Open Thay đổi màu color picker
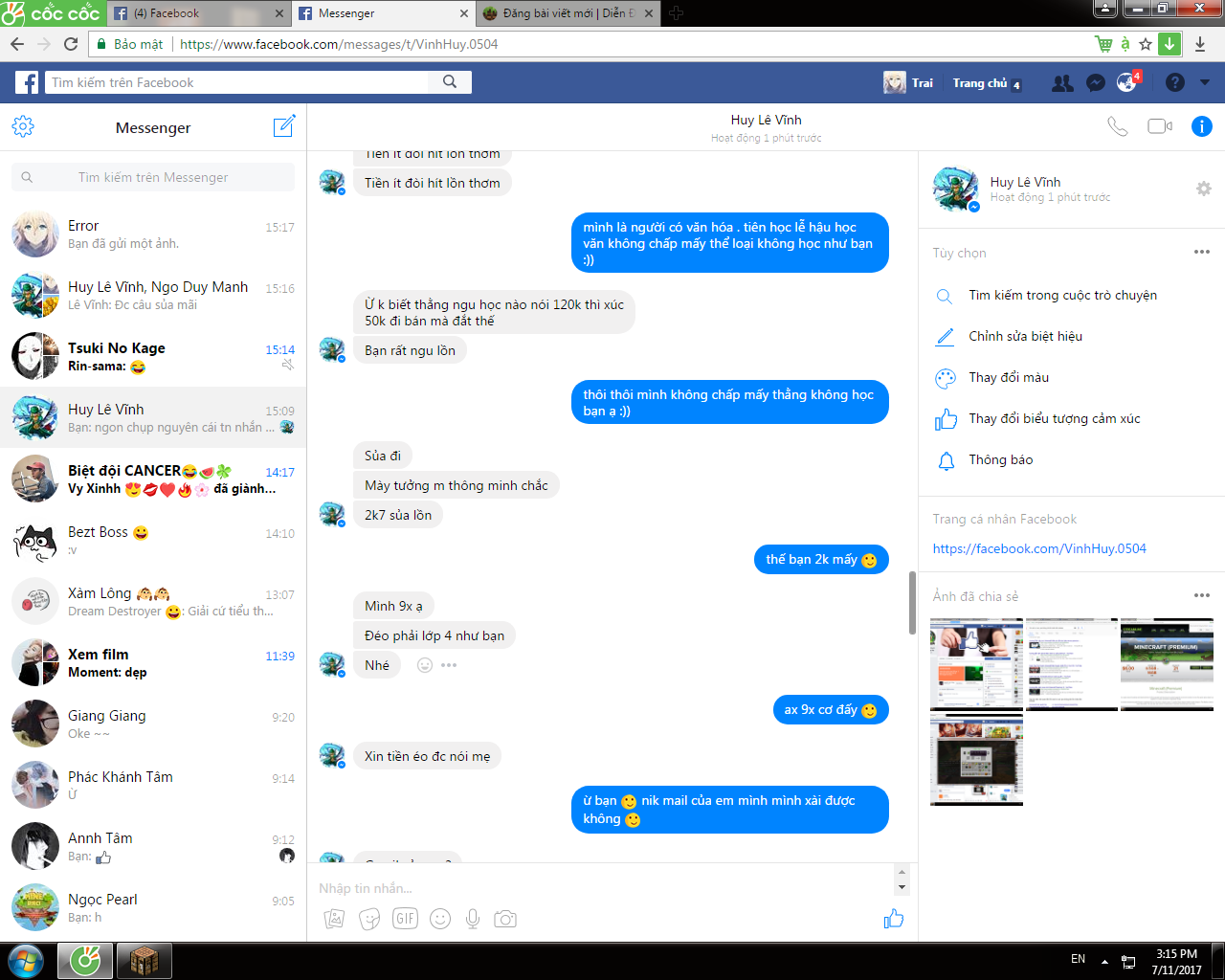 pos(1009,377)
